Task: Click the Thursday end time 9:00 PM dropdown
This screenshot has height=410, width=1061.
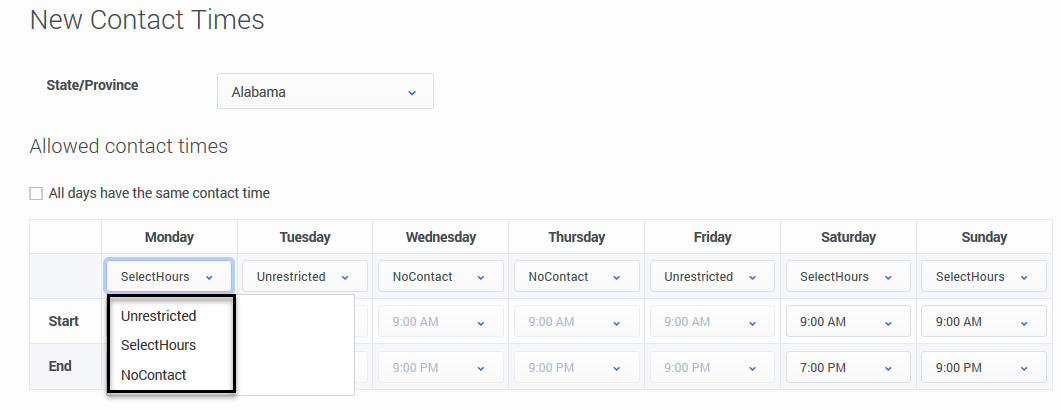Action: (576, 367)
